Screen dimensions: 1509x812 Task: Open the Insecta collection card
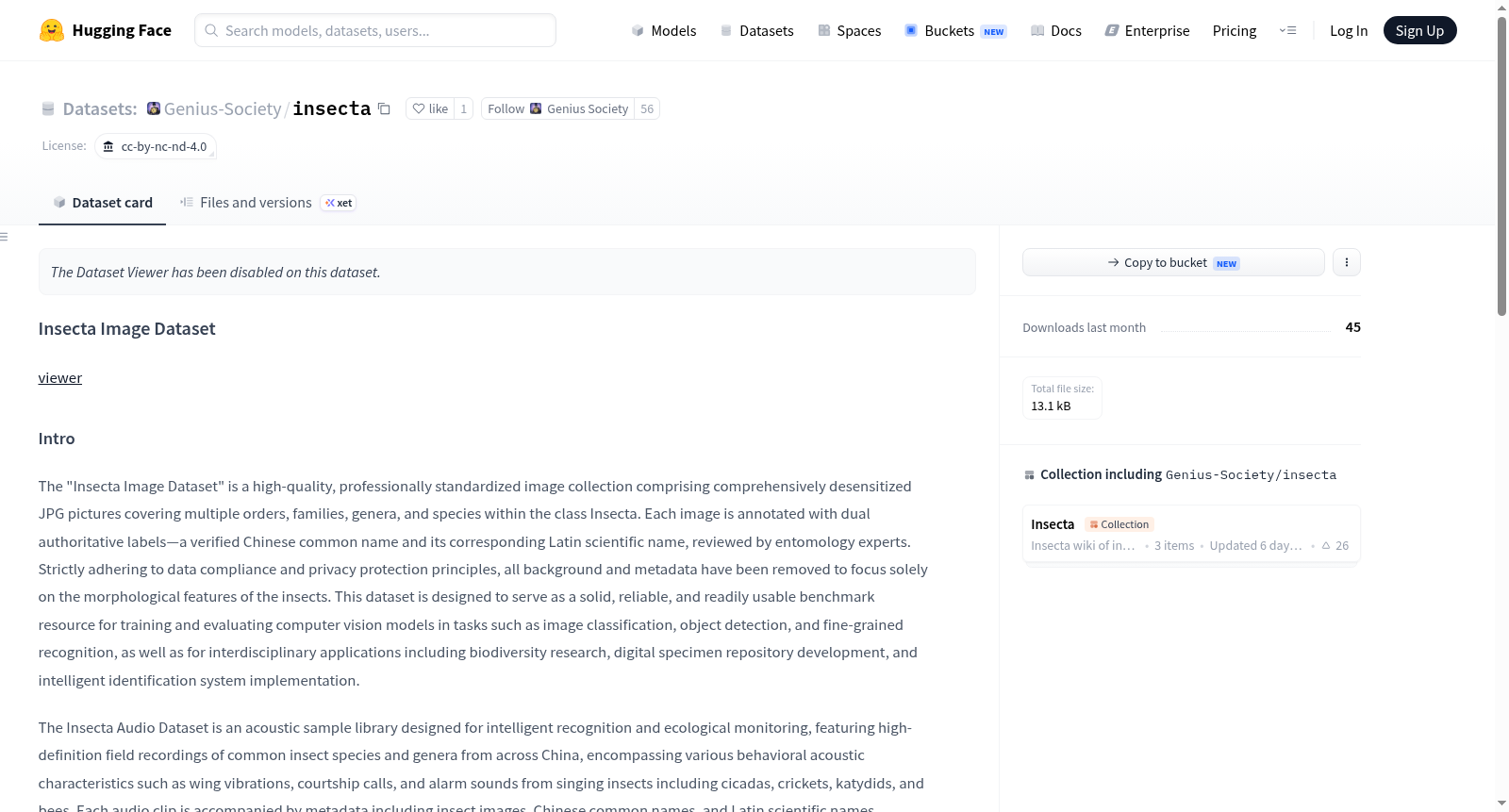click(x=1191, y=534)
